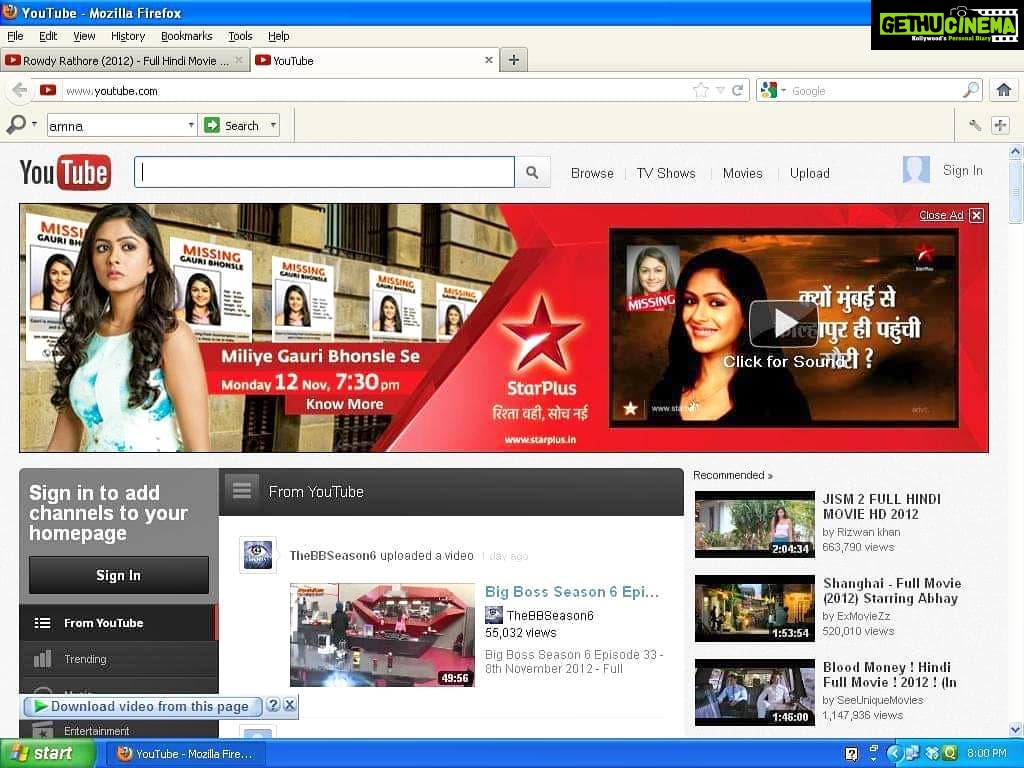Click the Entertainment sidebar icon

click(42, 730)
